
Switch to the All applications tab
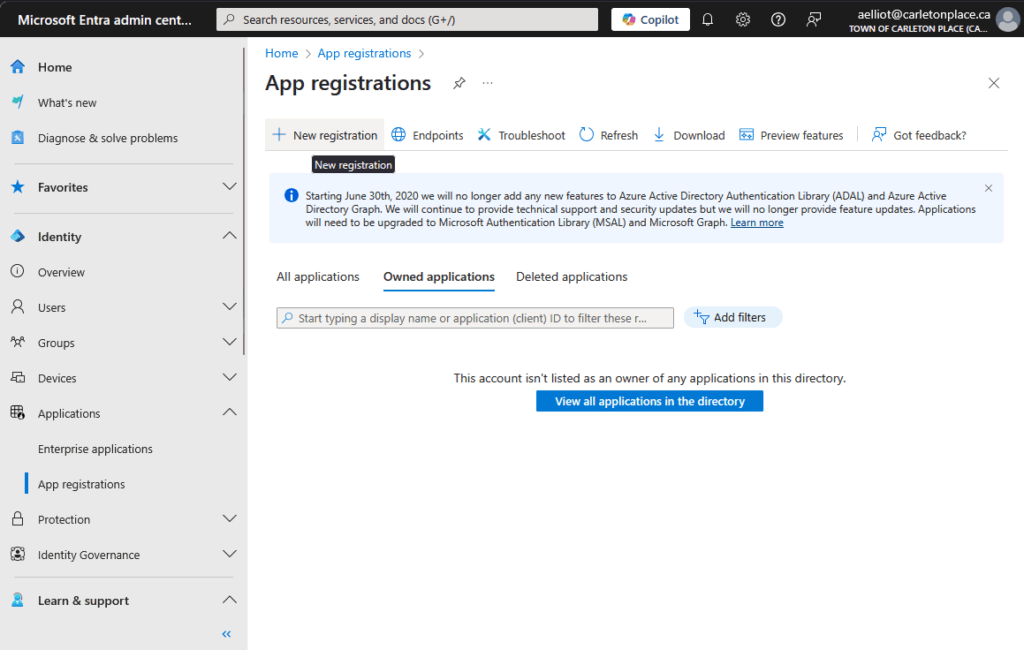(x=318, y=276)
